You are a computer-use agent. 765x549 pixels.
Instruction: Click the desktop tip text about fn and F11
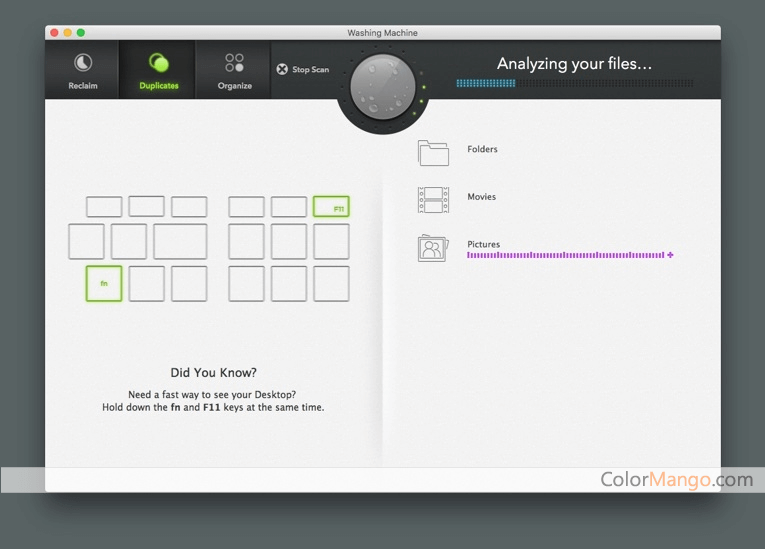(x=213, y=401)
